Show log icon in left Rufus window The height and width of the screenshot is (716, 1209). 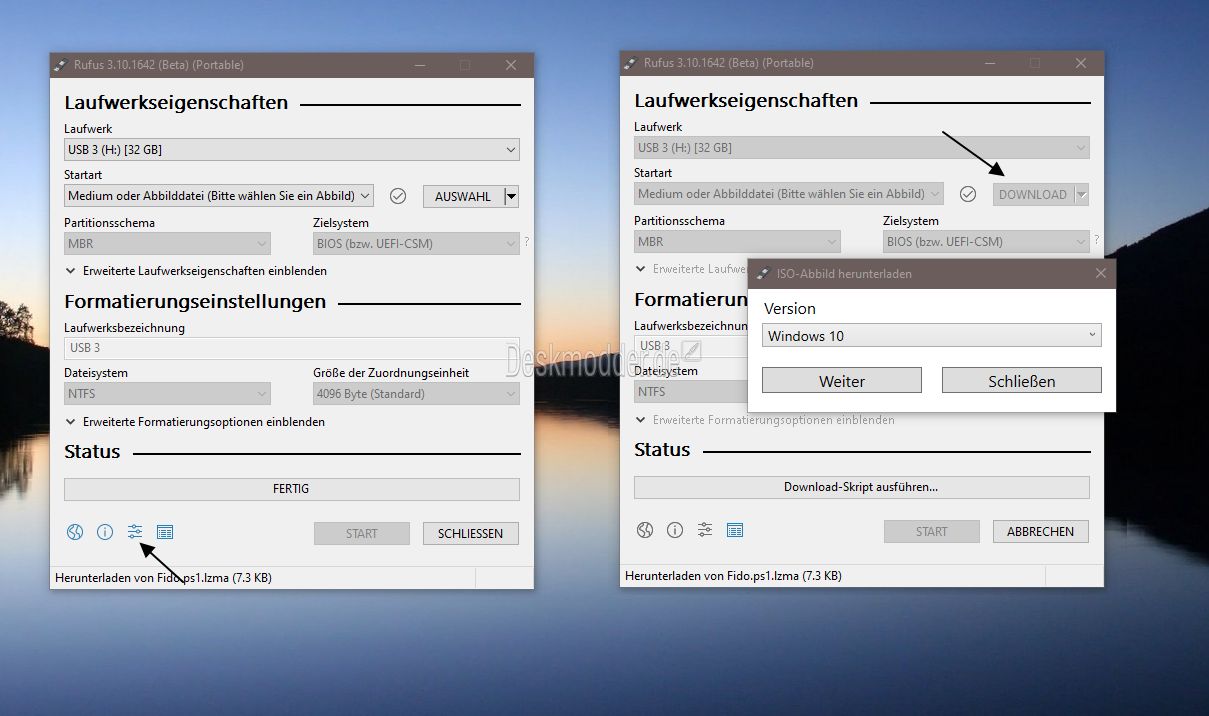tap(165, 532)
